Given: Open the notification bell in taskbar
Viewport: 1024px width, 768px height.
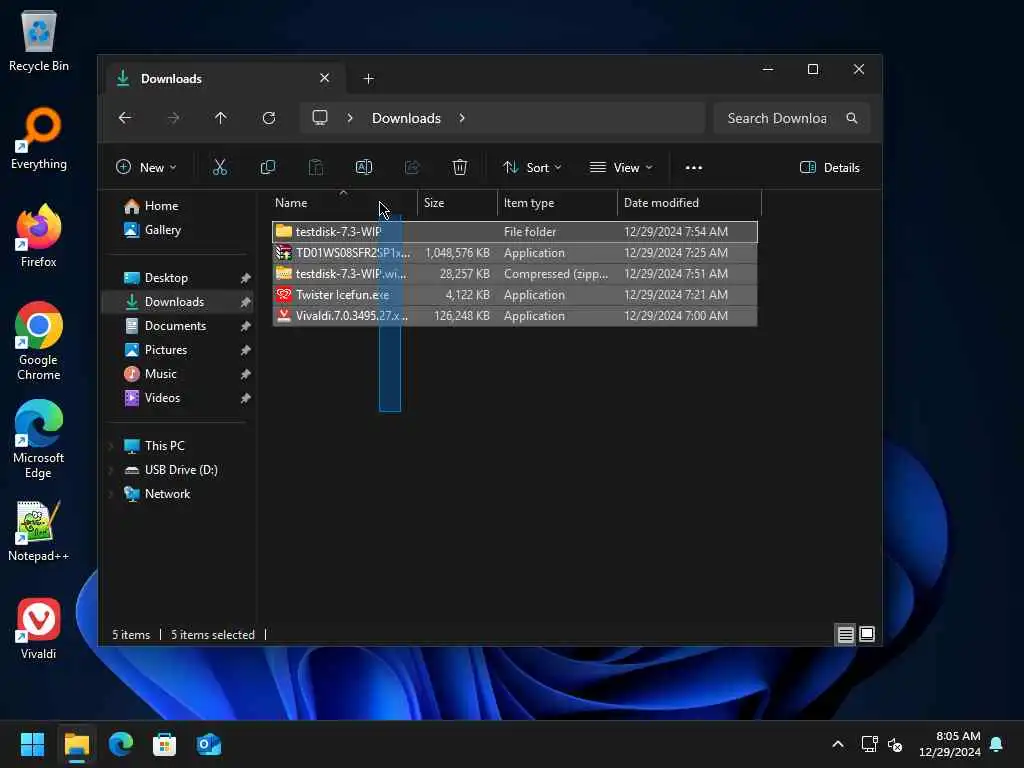Looking at the screenshot, I should 996,744.
